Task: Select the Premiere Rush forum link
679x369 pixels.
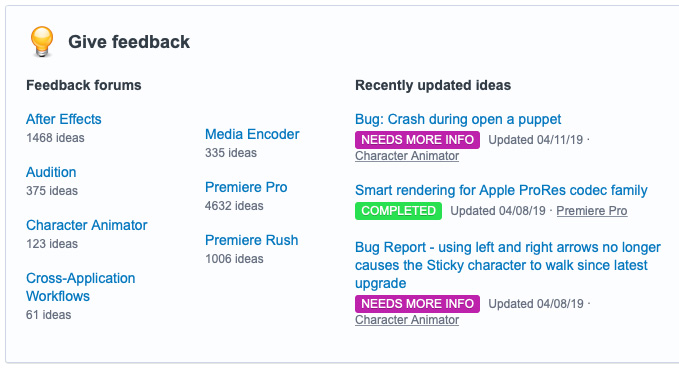Action: (252, 240)
